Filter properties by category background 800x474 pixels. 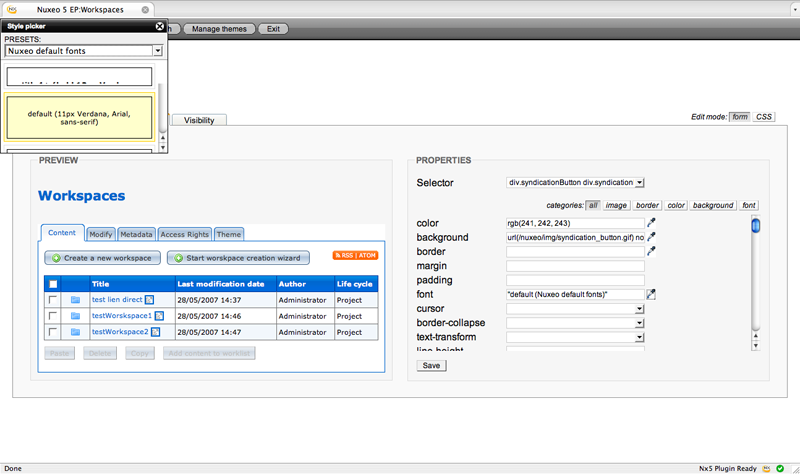click(713, 205)
